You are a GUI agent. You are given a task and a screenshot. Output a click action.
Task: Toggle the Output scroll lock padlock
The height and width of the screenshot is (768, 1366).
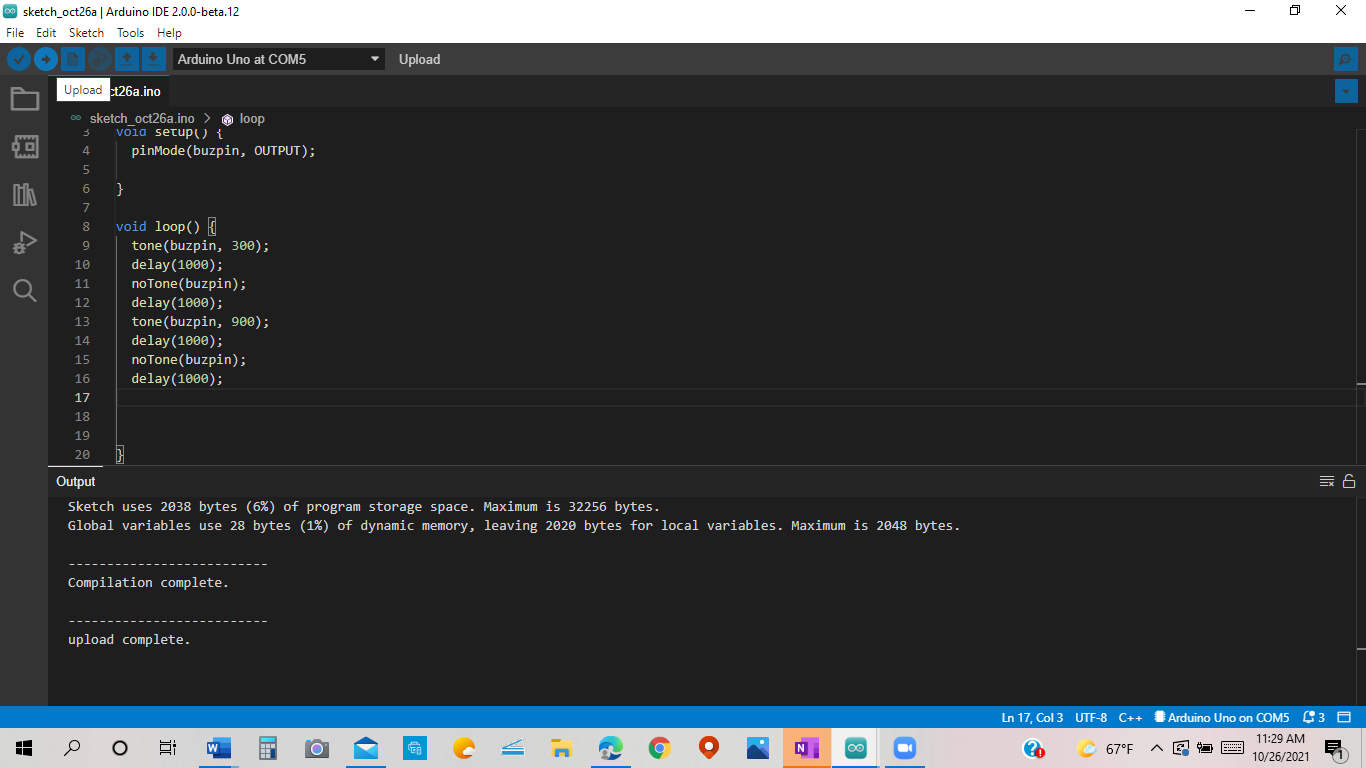1349,481
